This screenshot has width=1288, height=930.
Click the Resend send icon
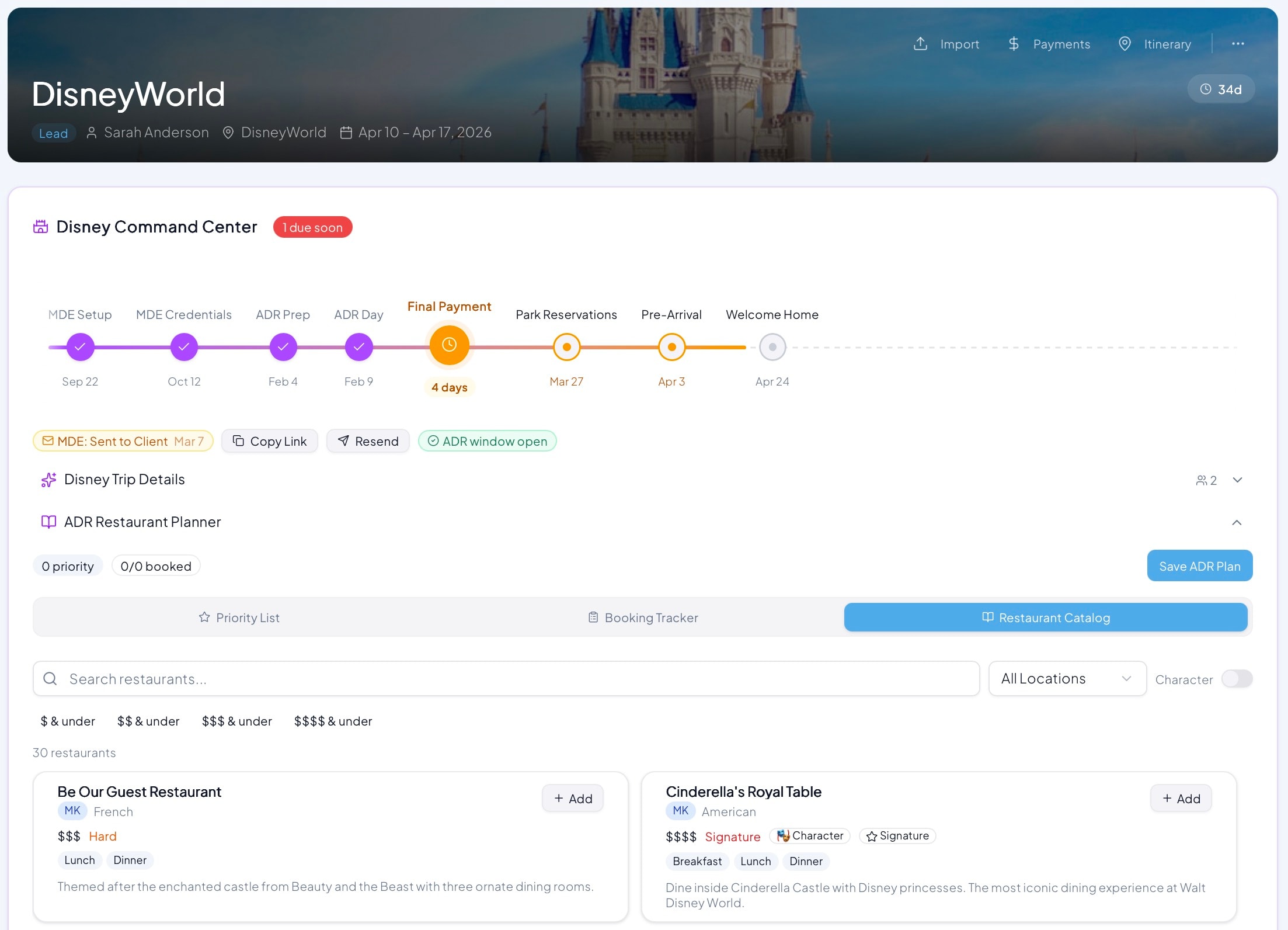tap(344, 441)
